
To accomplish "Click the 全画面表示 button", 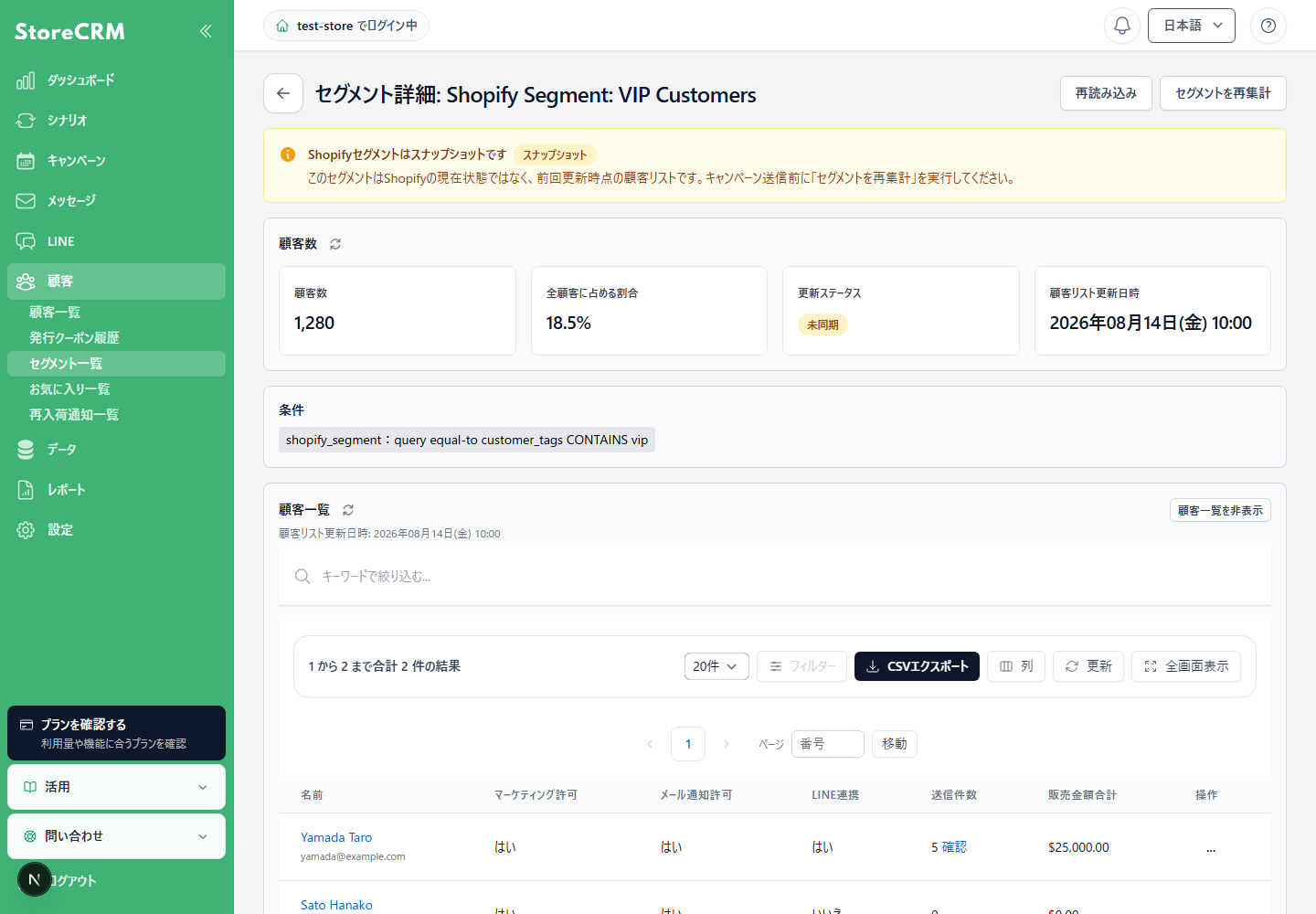I will pyautogui.click(x=1186, y=666).
